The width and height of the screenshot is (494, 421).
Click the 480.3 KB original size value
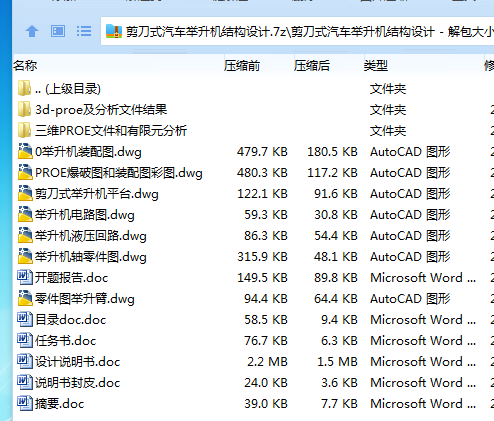pos(262,173)
